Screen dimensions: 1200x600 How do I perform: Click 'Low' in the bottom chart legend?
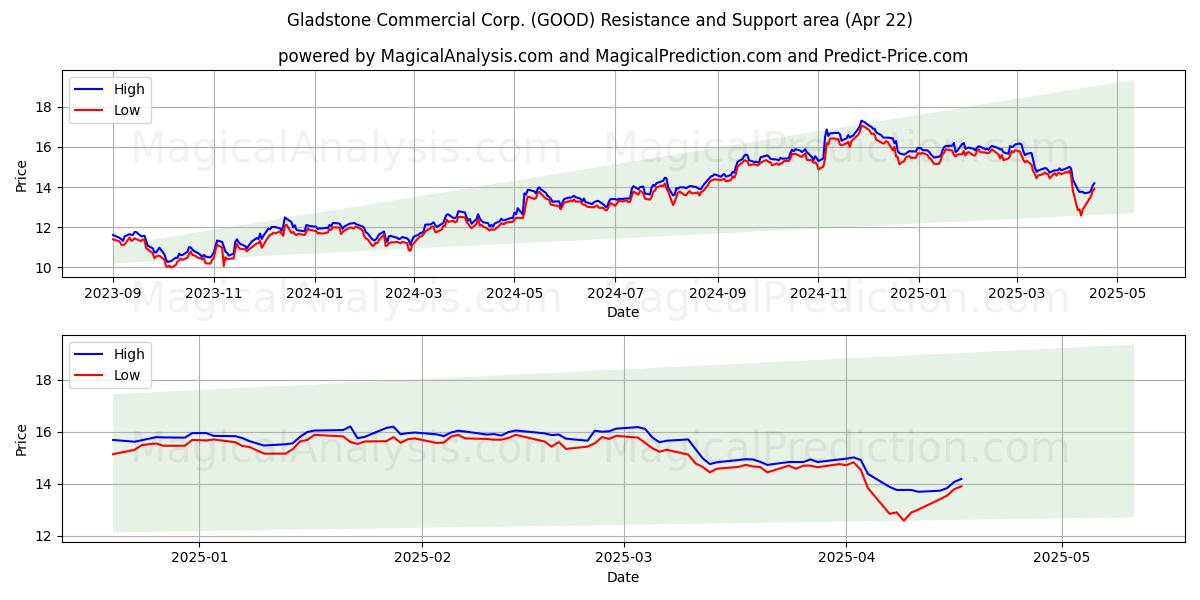coord(127,376)
